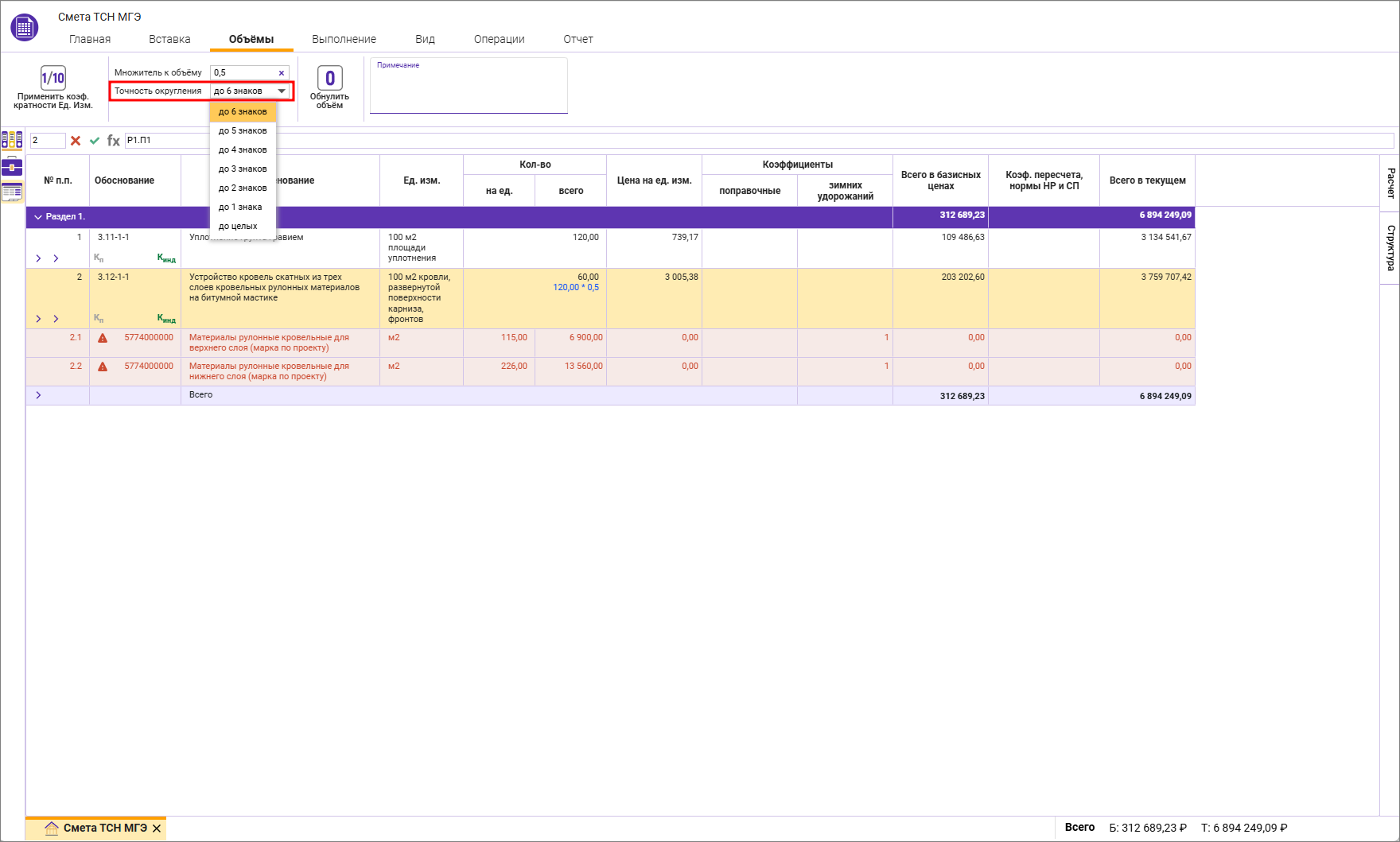Click the app logo icon top-left

click(x=24, y=28)
